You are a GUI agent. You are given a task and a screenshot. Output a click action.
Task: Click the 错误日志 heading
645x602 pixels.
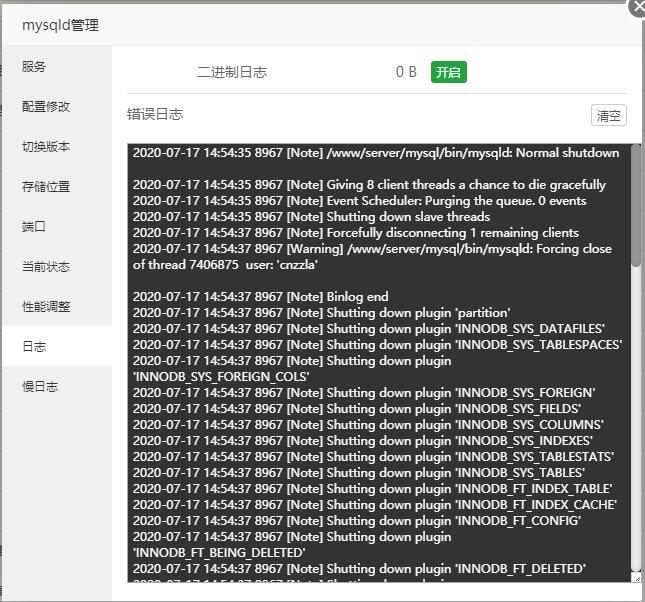tap(155, 114)
